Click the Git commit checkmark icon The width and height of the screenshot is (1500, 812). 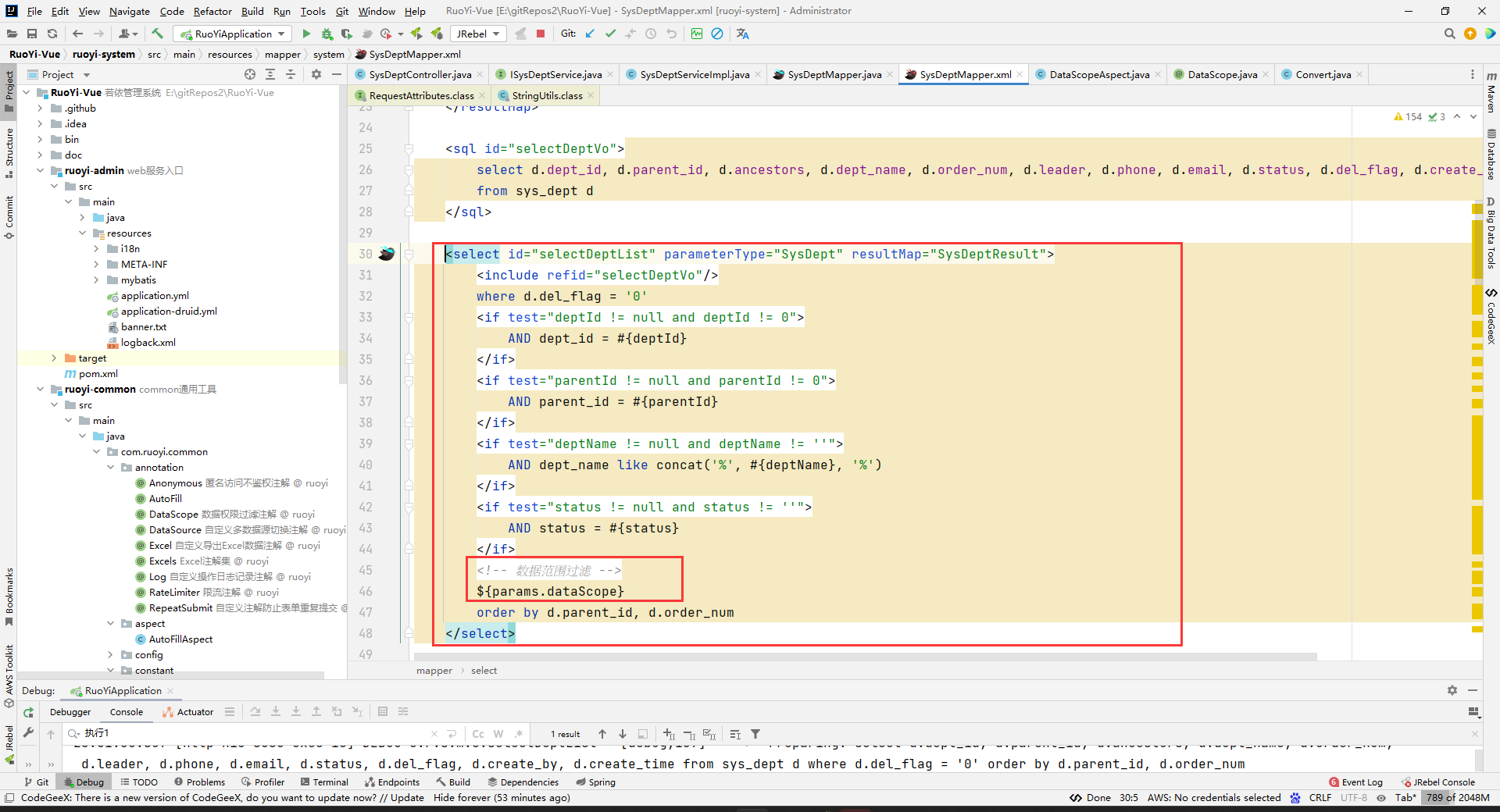point(610,34)
